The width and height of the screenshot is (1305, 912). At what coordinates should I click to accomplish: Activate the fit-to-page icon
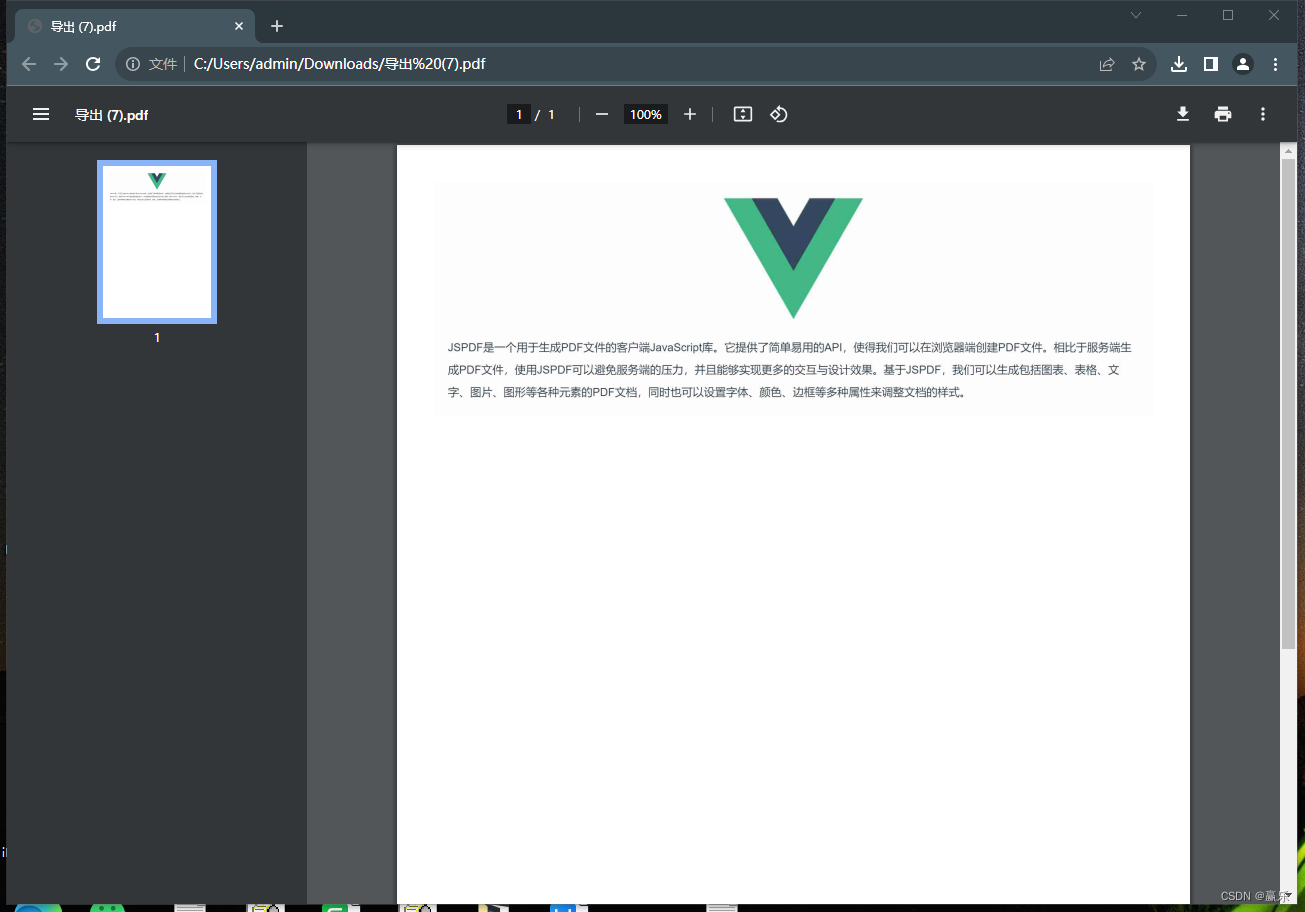coord(742,114)
